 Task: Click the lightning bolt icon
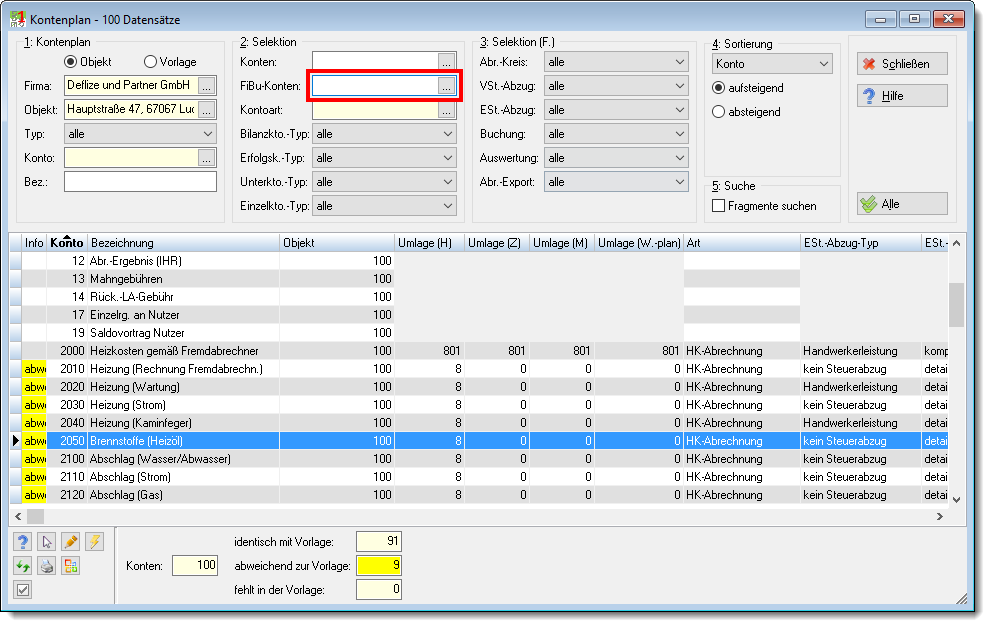tap(95, 542)
